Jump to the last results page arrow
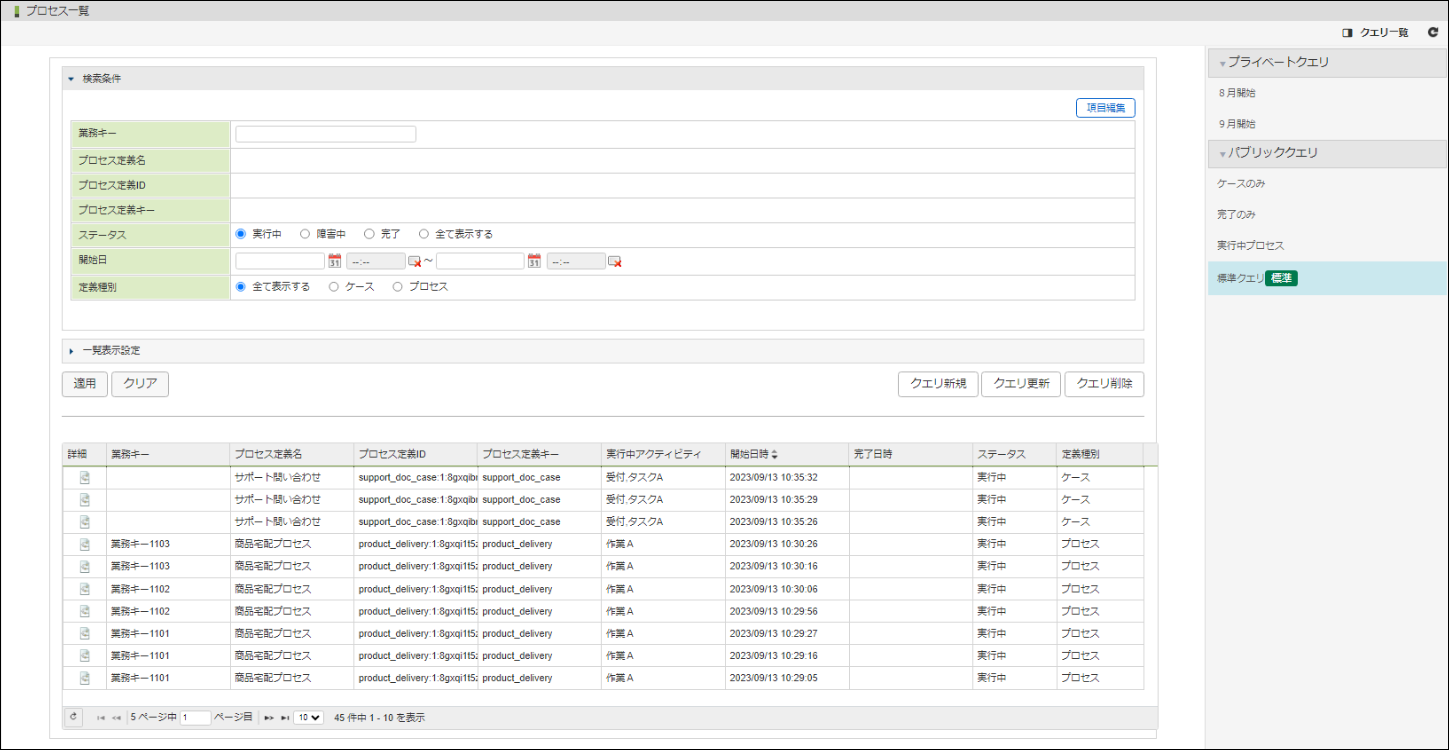The image size is (1449, 750). 285,718
